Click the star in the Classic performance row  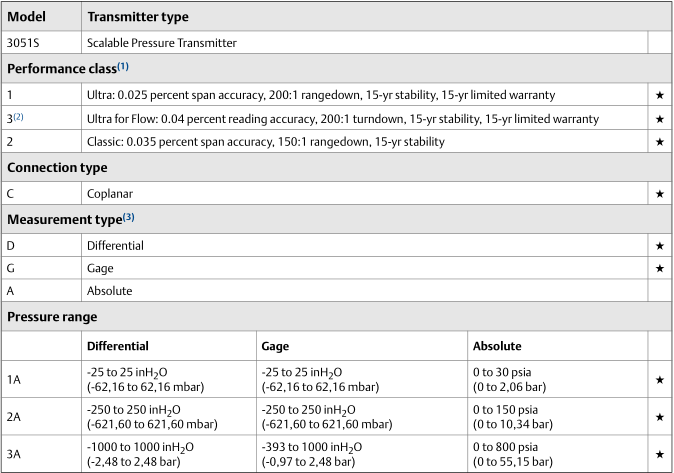click(659, 143)
